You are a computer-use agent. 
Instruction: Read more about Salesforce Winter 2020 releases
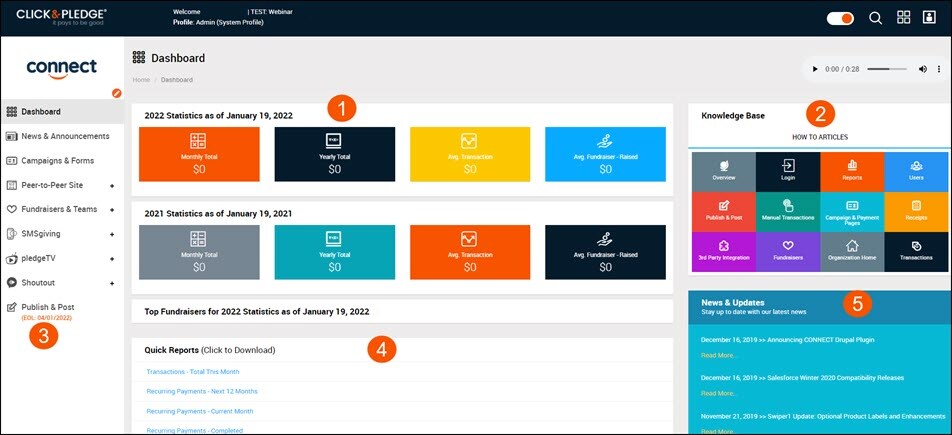pos(718,393)
